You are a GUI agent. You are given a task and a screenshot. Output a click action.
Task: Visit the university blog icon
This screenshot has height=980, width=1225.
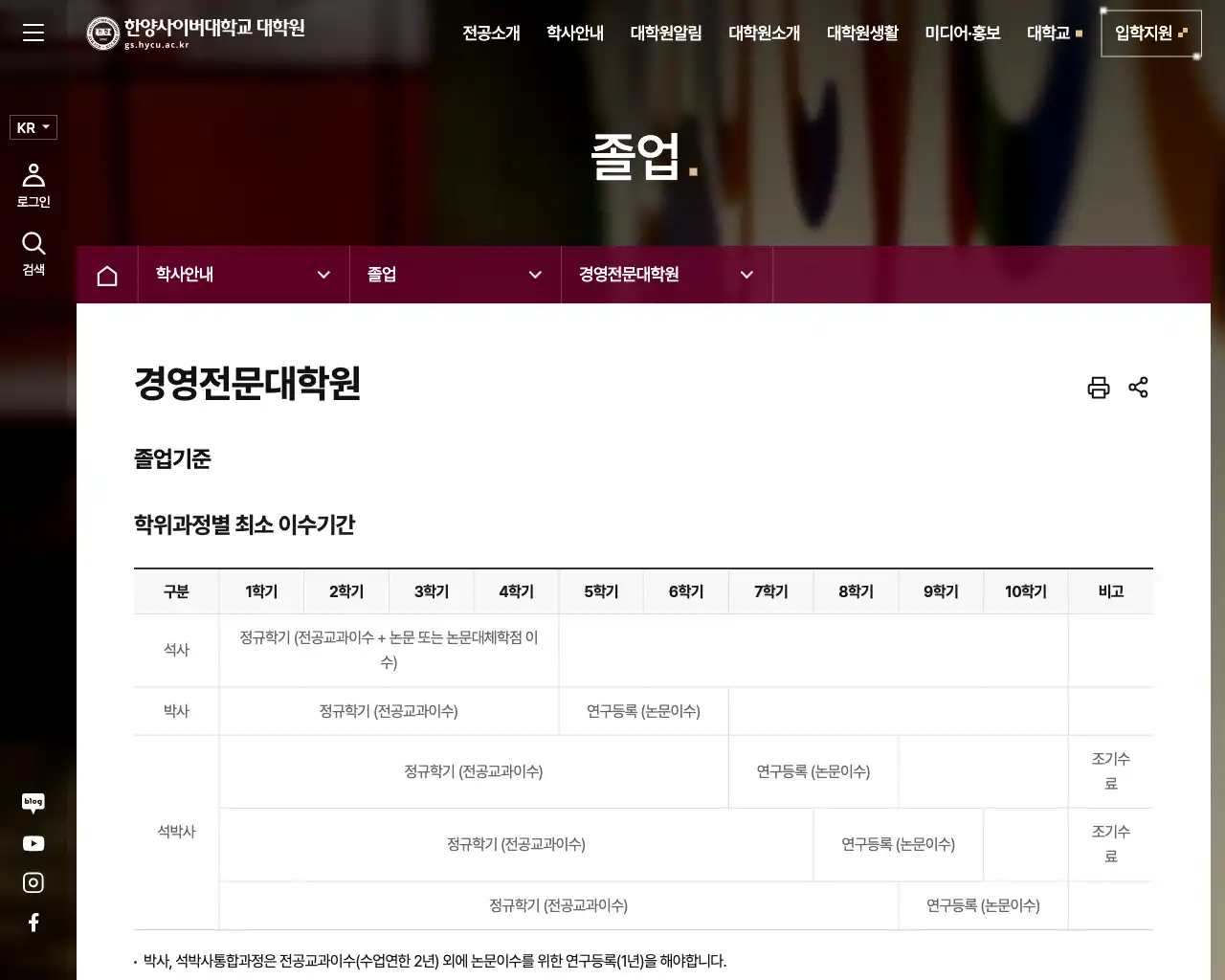pos(33,802)
